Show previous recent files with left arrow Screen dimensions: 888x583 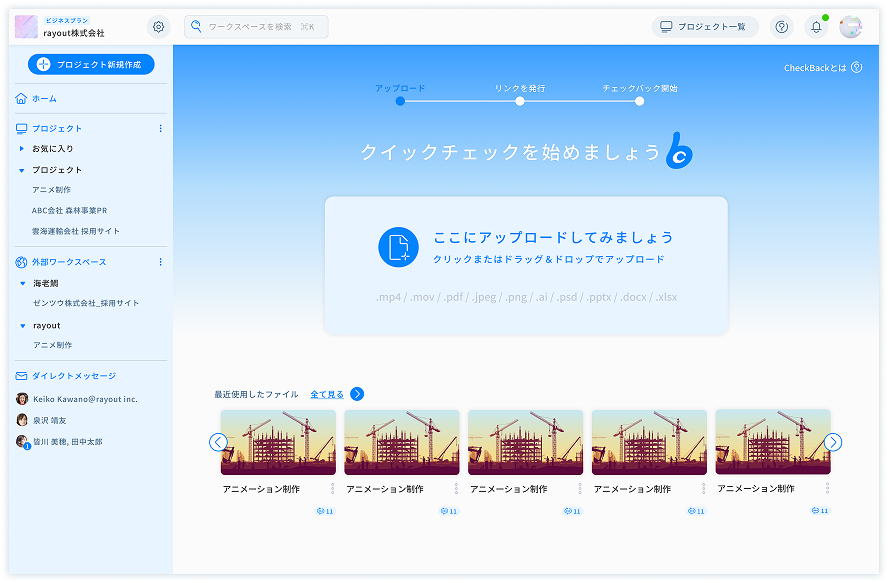218,442
